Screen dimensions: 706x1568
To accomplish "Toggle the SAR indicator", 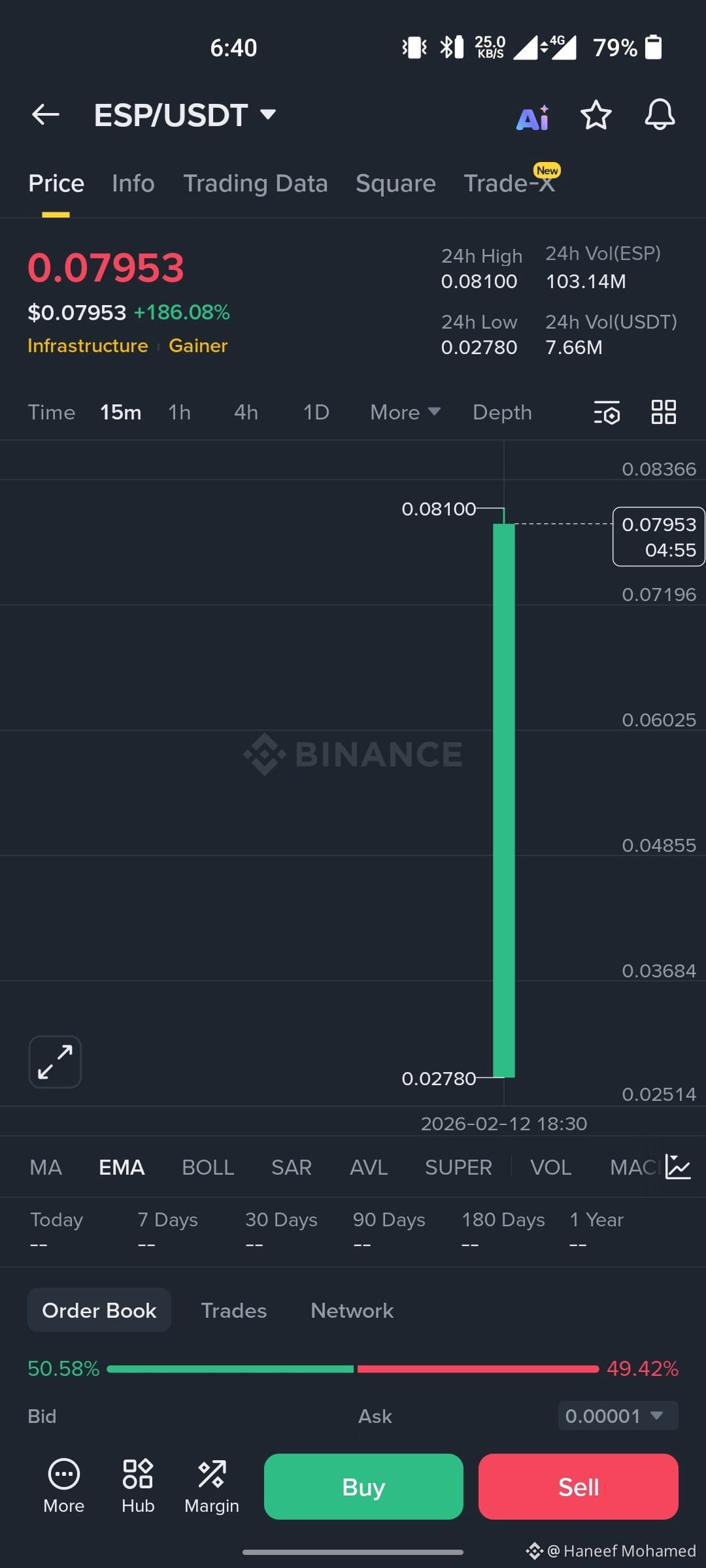I will (x=292, y=1167).
